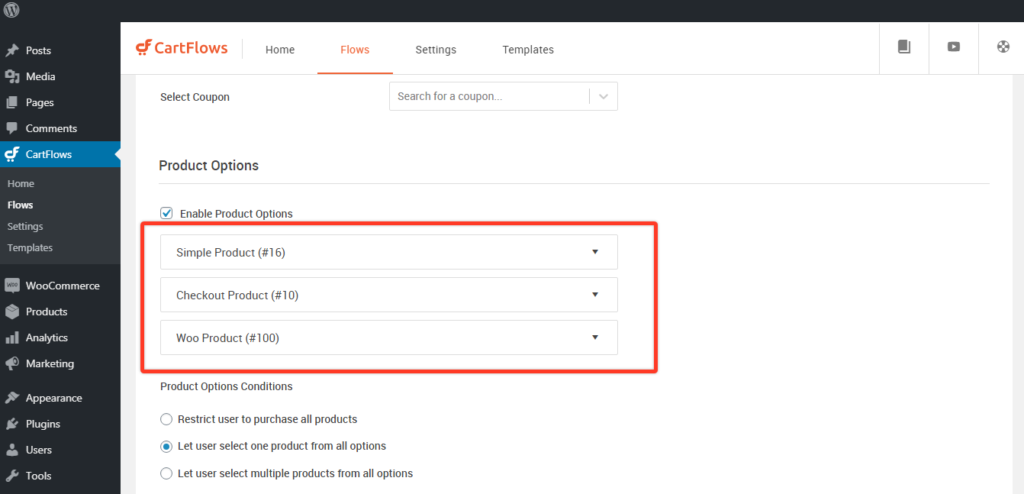The image size is (1024, 494).
Task: Select Restrict user to purchase all products
Action: point(167,419)
